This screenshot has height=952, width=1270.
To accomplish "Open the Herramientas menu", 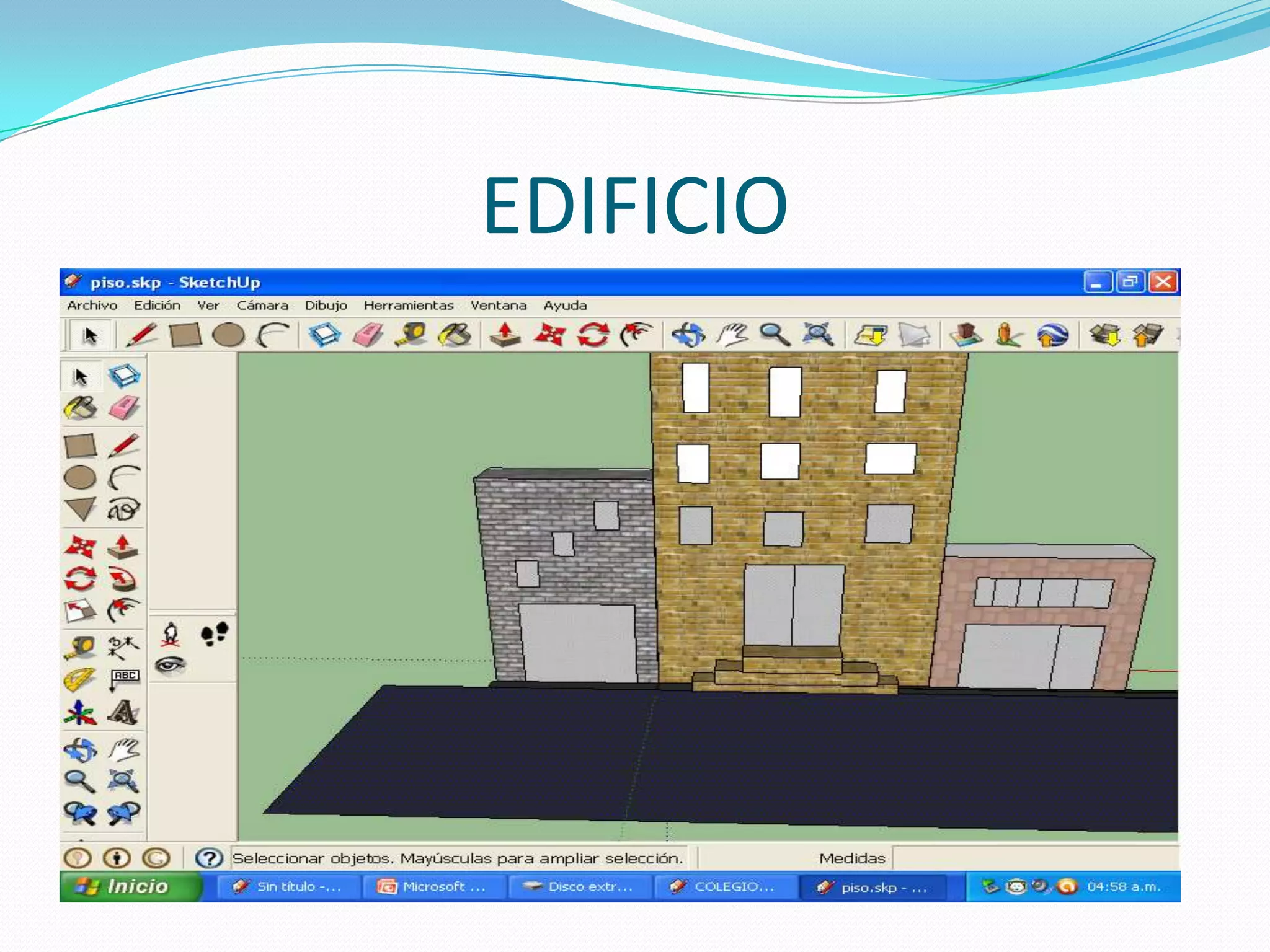I will pyautogui.click(x=411, y=306).
